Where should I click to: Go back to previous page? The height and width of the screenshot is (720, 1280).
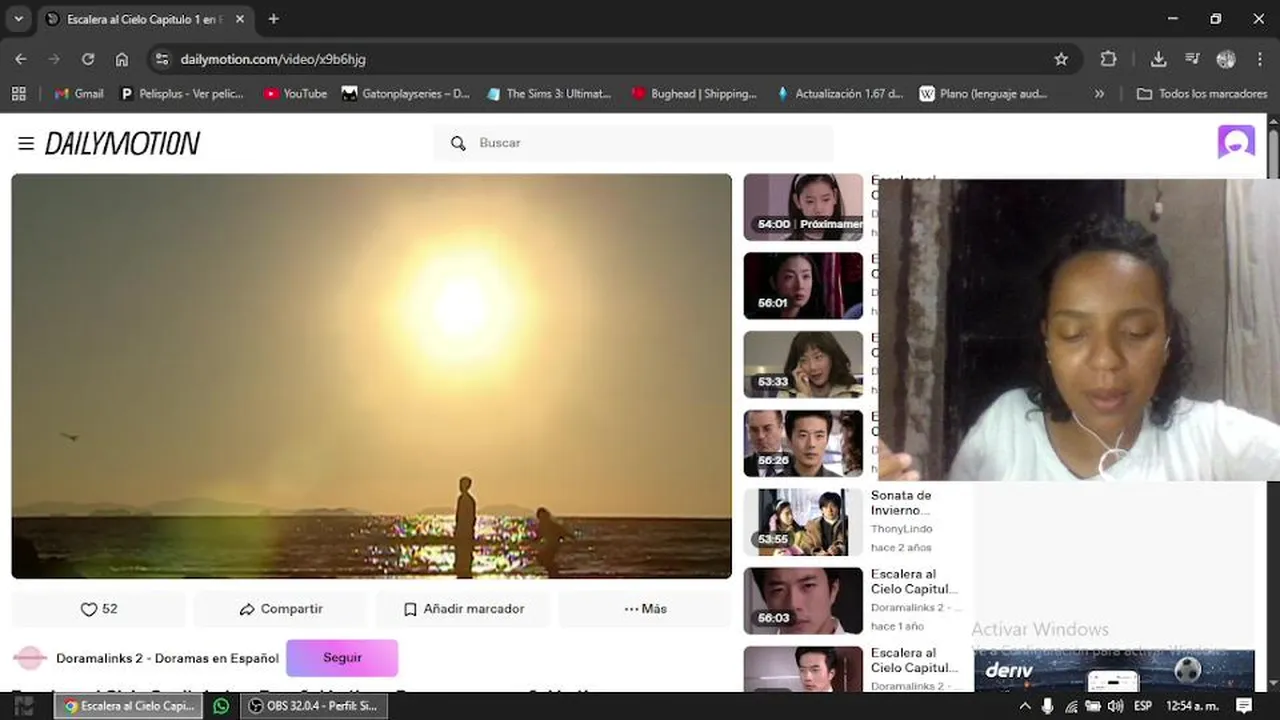(21, 59)
